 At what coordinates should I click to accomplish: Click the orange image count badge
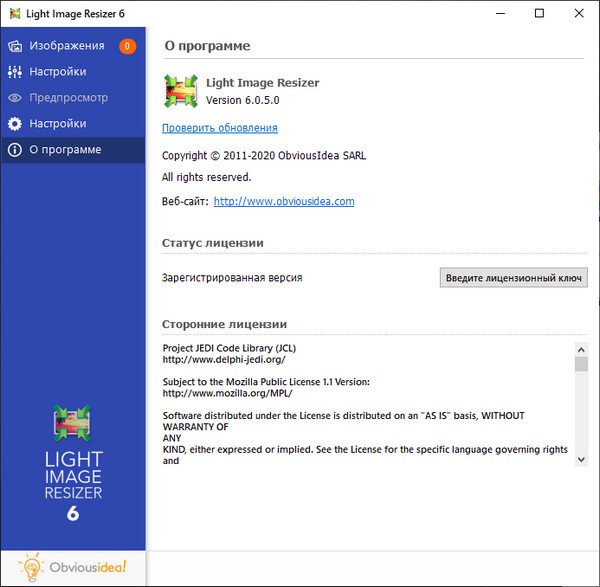coord(127,46)
